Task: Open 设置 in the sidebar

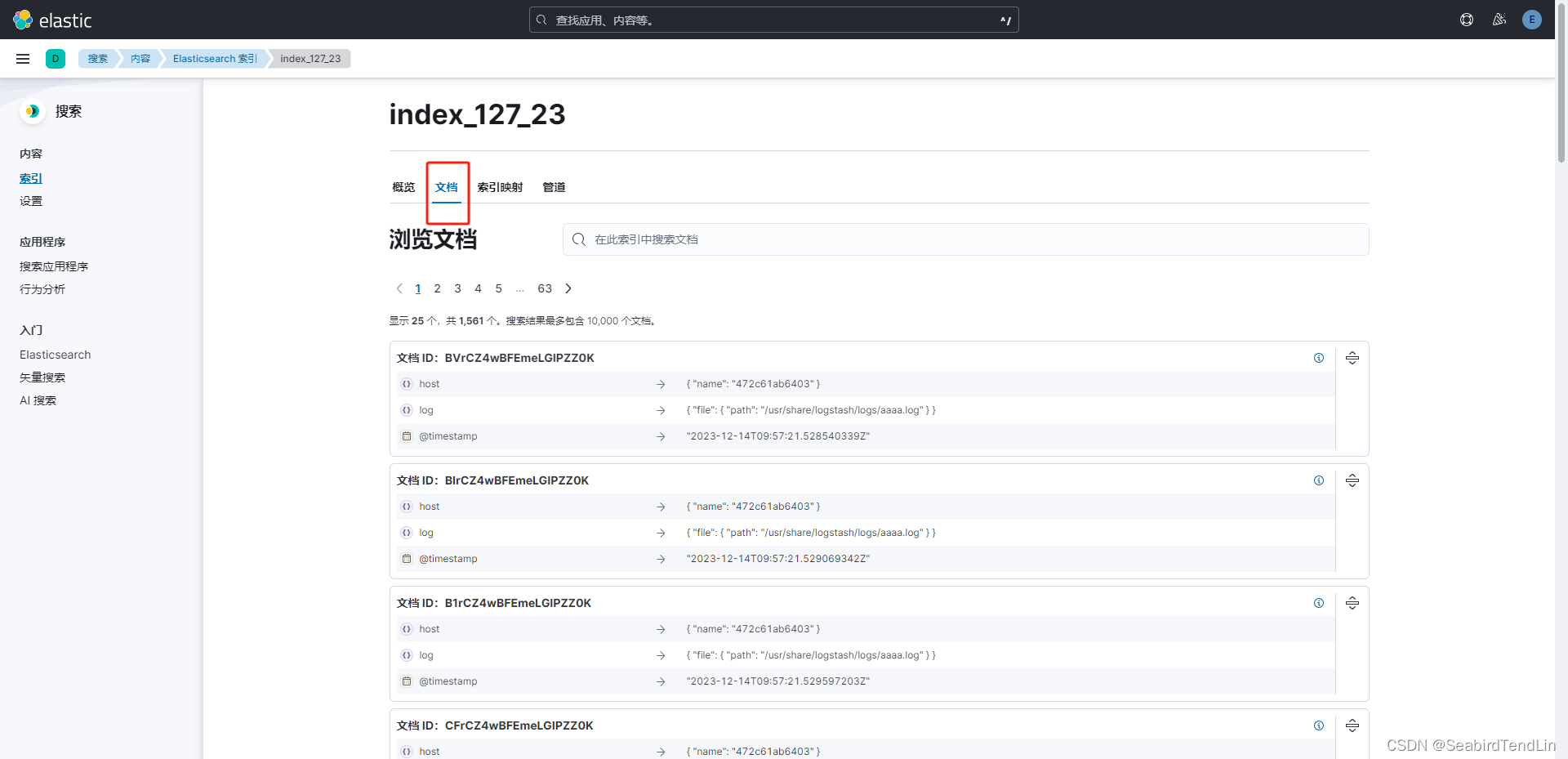Action: click(x=31, y=201)
